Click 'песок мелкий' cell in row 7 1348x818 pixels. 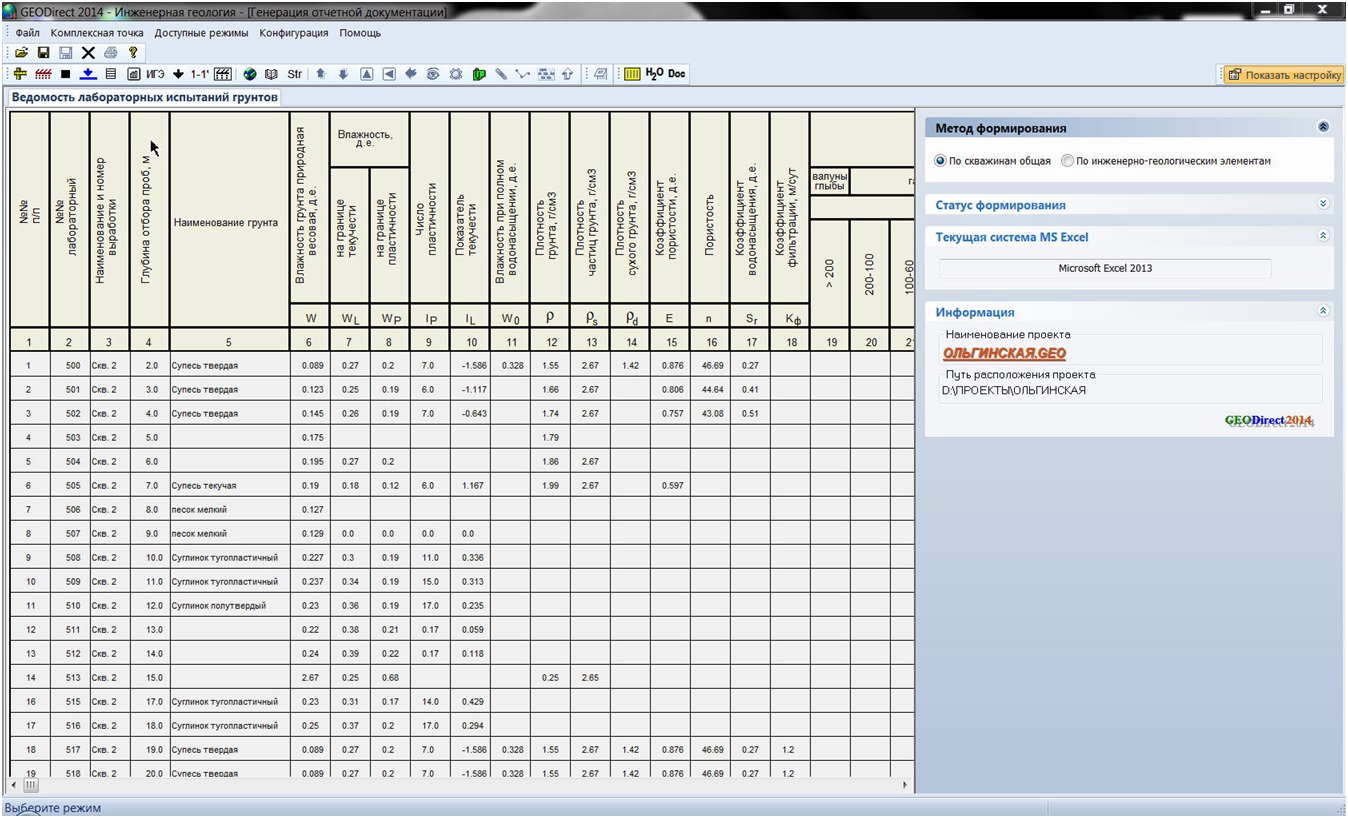pyautogui.click(x=229, y=509)
